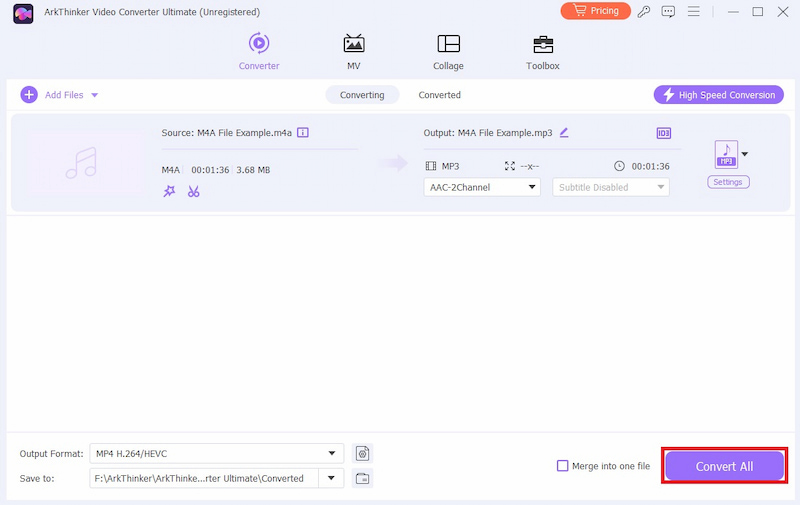Open the feedback chat icon
The width and height of the screenshot is (800, 505).
[668, 11]
